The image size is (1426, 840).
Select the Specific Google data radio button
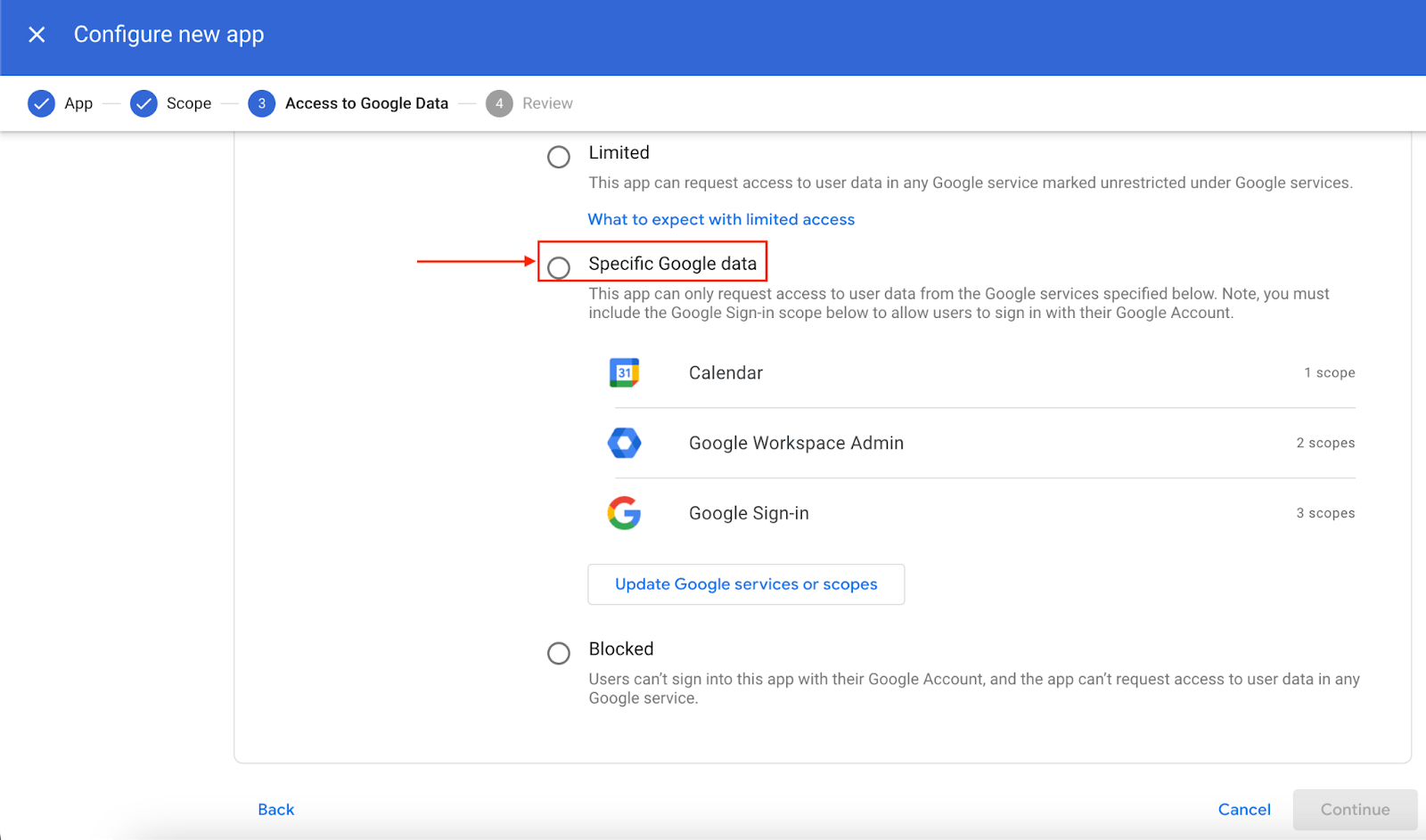(x=559, y=267)
